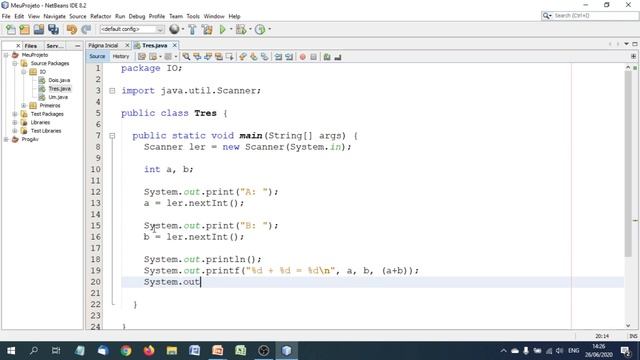Image resolution: width=640 pixels, height=360 pixels.
Task: Toggle Rectangular Selection icon
Action: click(230, 57)
